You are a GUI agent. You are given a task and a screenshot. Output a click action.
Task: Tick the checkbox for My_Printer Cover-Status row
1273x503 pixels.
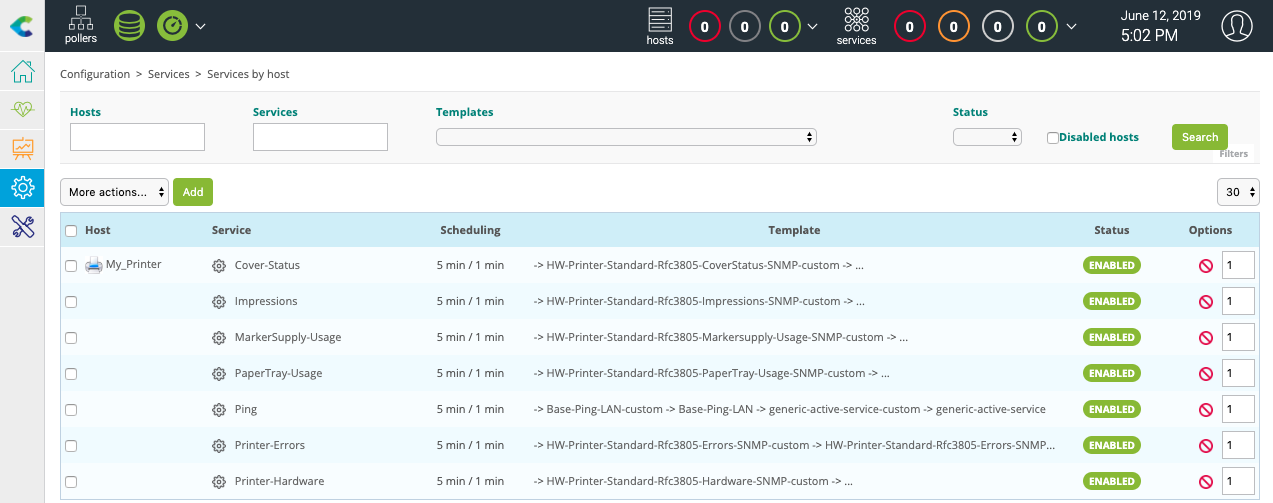[x=71, y=266]
